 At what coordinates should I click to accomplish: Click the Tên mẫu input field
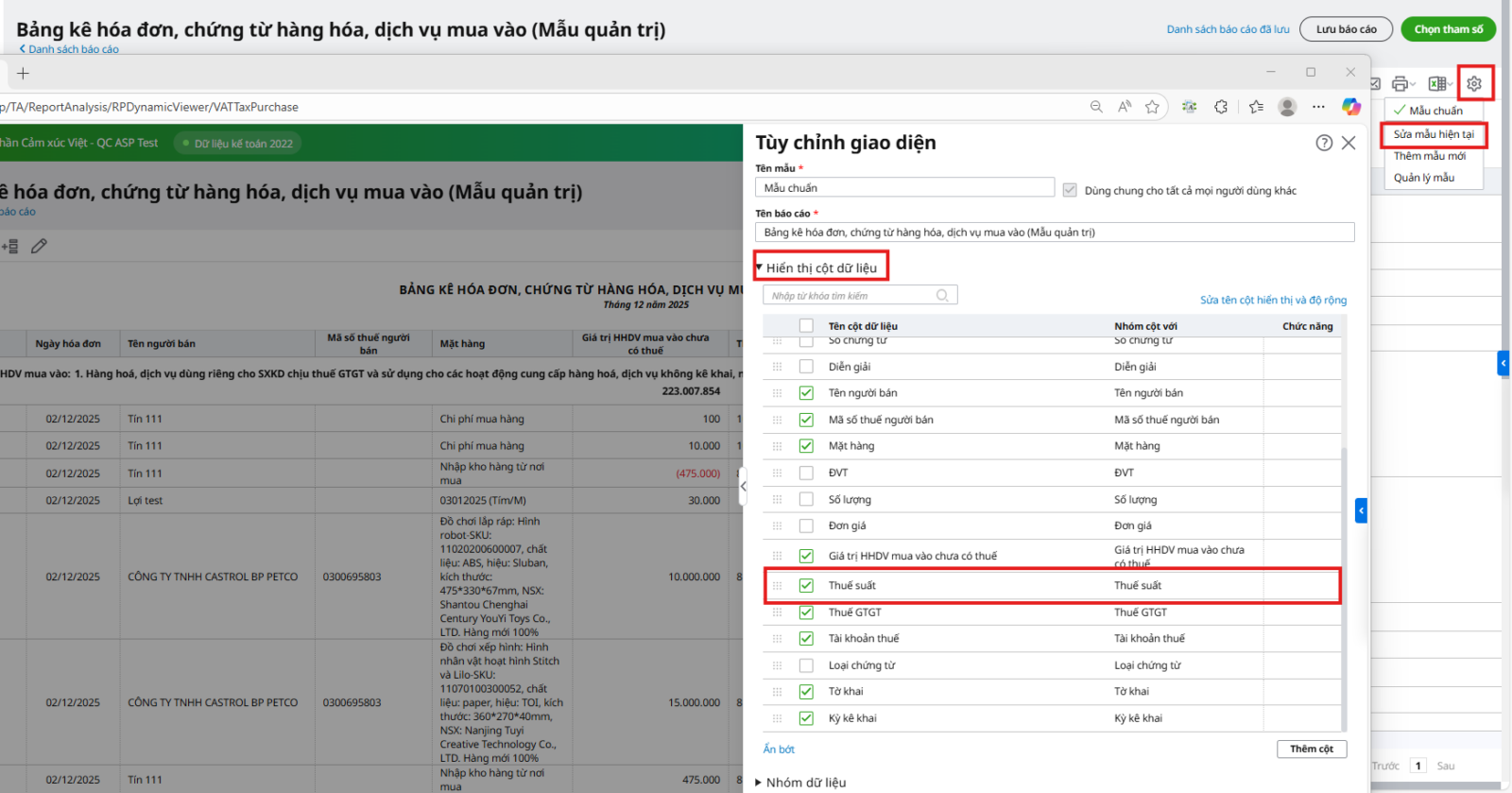pyautogui.click(x=904, y=188)
